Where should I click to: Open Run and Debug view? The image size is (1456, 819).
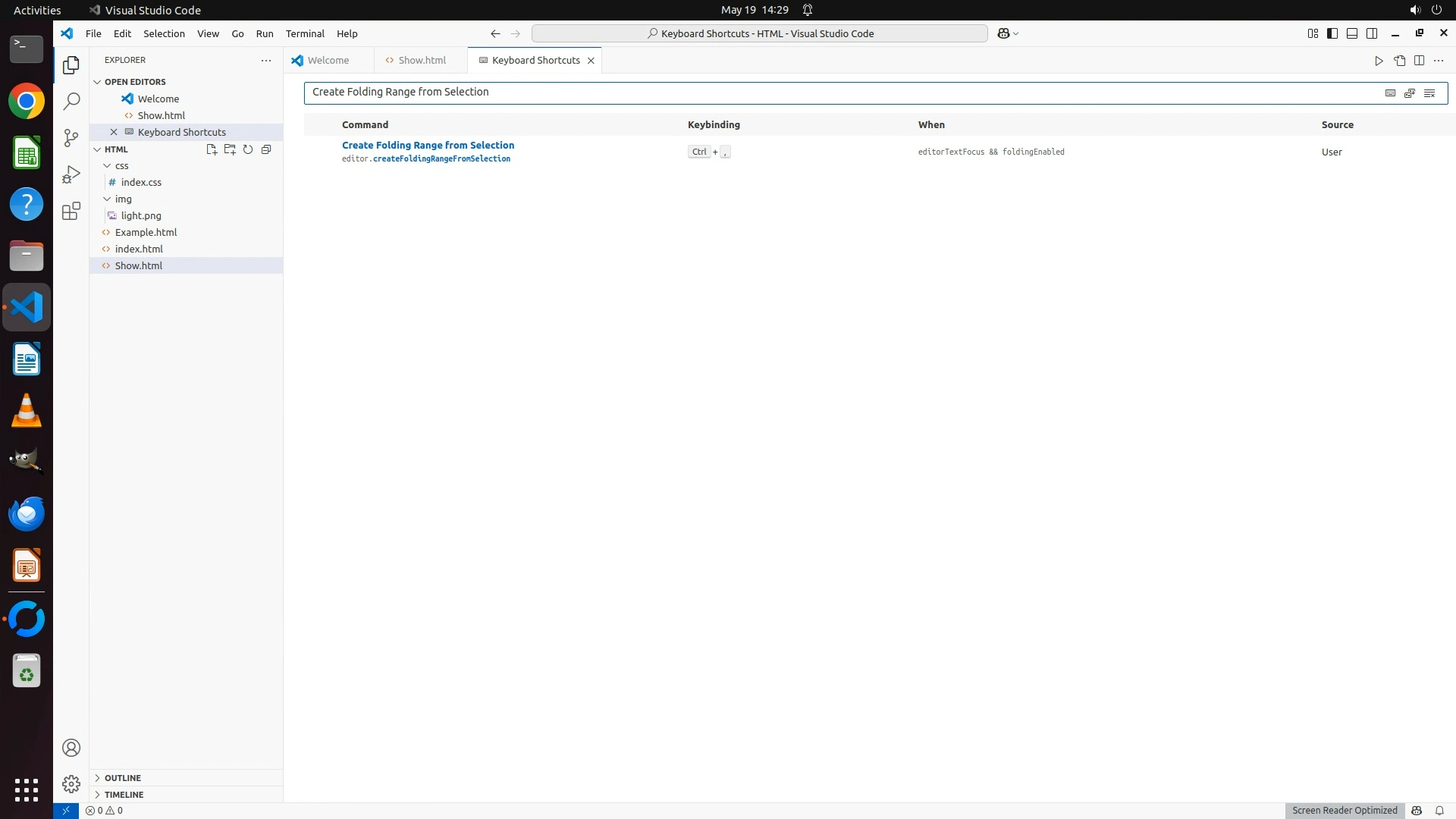(x=71, y=174)
